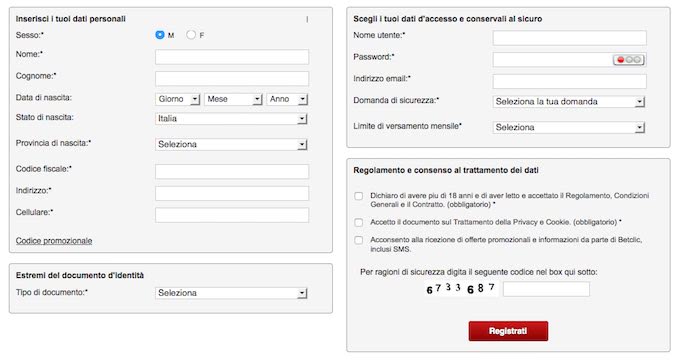Open the Domanda di sicurezza dropdown

pyautogui.click(x=569, y=102)
